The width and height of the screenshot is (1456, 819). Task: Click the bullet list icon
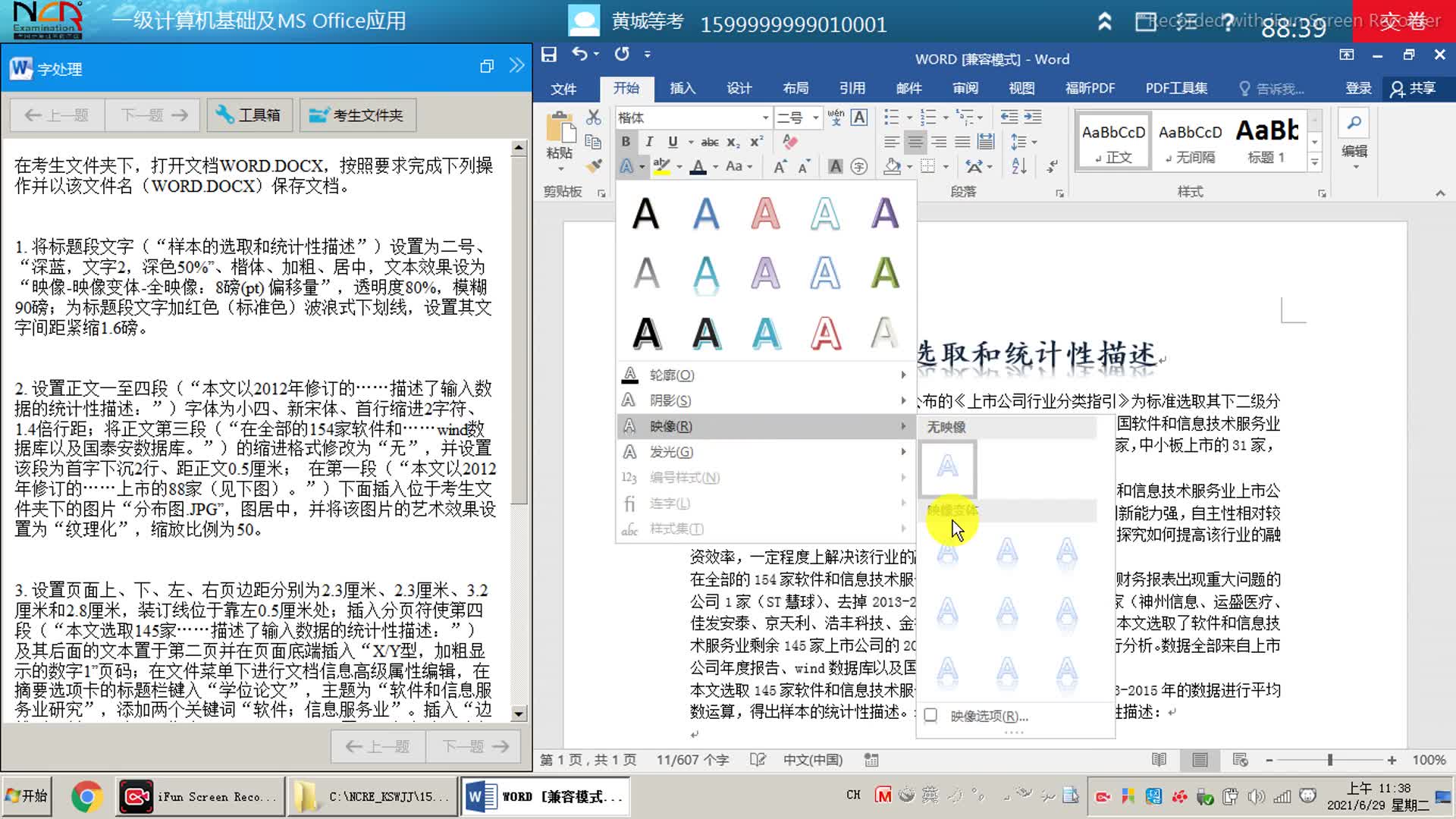(x=893, y=117)
